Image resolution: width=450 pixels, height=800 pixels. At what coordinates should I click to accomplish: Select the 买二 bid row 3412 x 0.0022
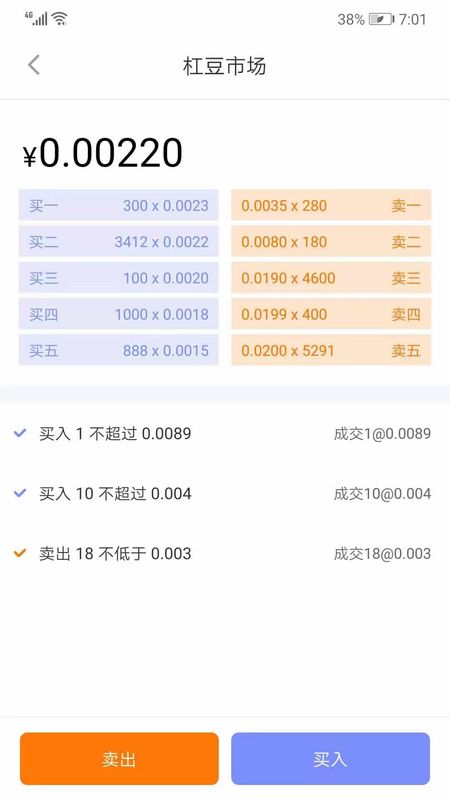pos(119,241)
